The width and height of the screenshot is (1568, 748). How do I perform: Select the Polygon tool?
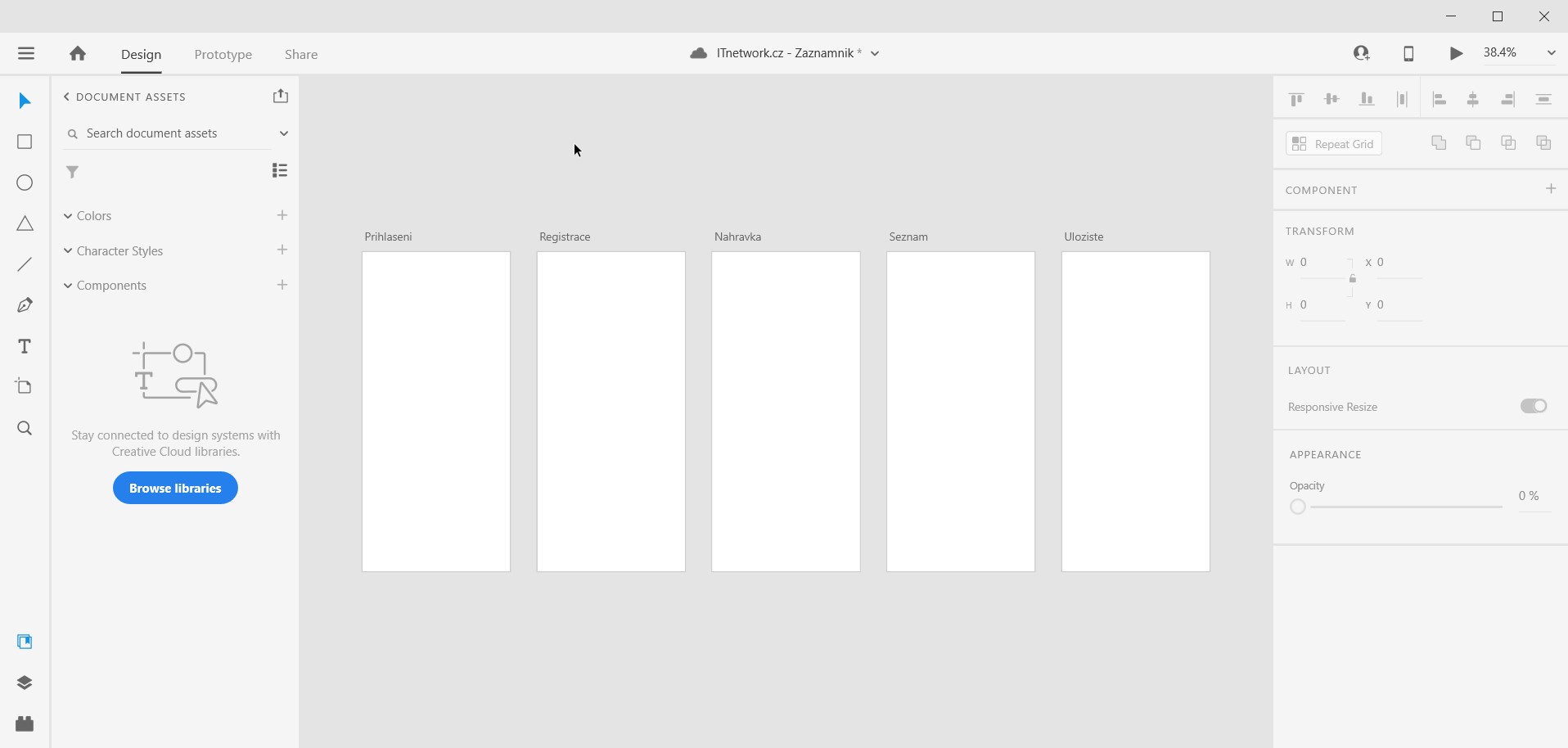click(25, 223)
